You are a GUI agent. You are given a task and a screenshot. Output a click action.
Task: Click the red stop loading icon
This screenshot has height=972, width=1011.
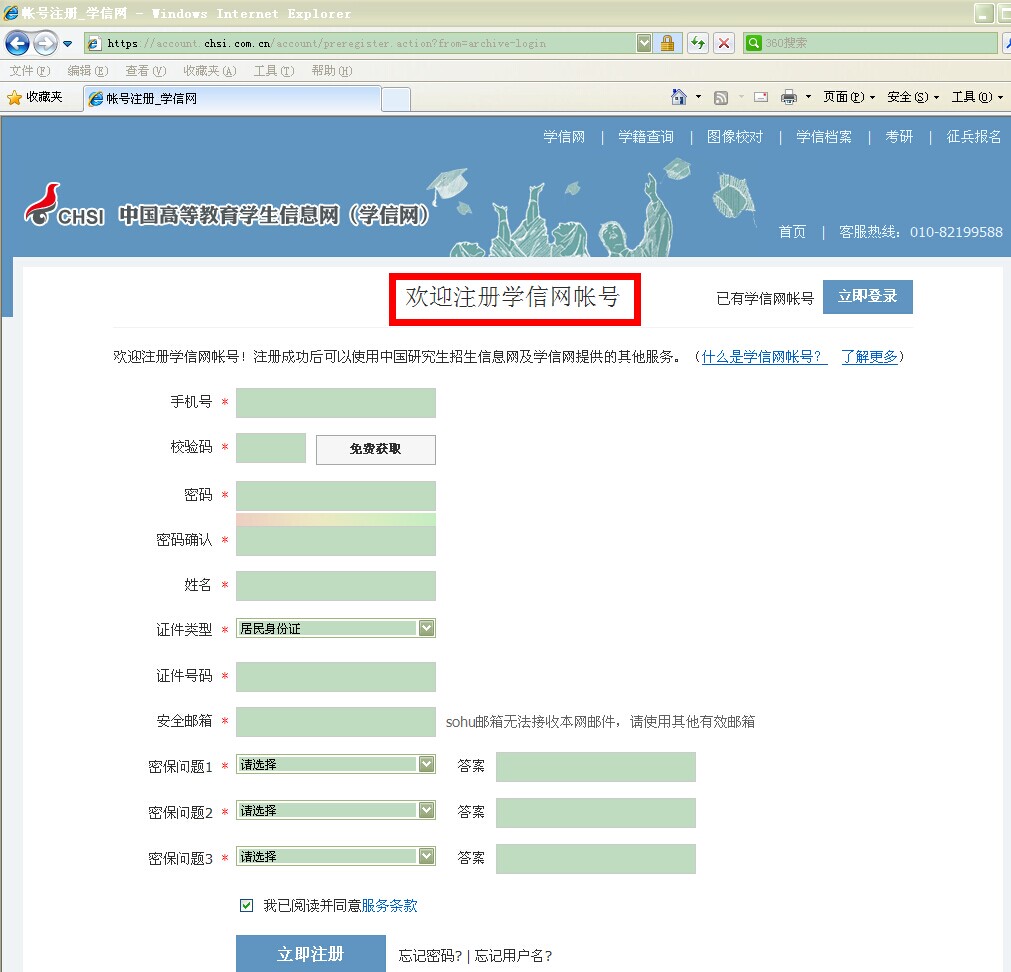724,43
